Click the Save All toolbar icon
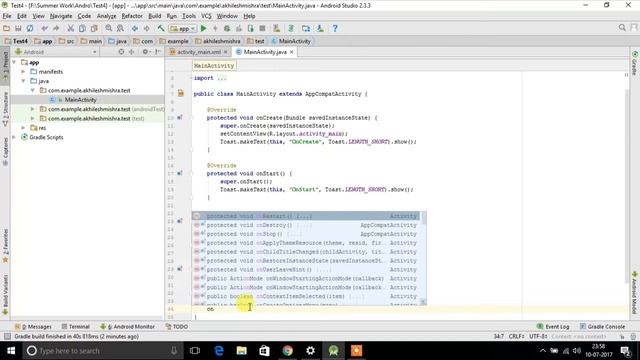 (18, 28)
